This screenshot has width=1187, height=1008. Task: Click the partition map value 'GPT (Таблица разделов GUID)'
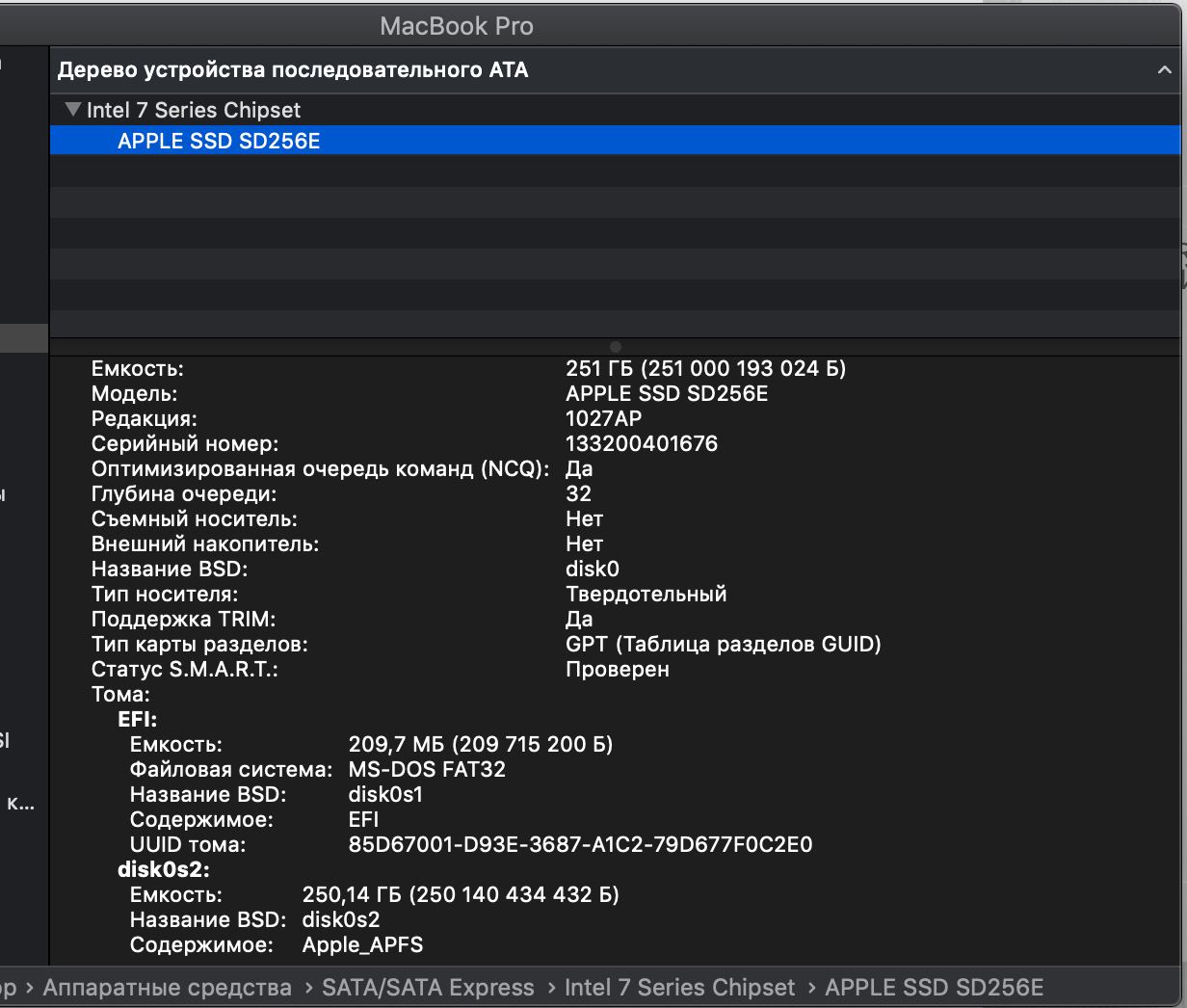tap(724, 645)
